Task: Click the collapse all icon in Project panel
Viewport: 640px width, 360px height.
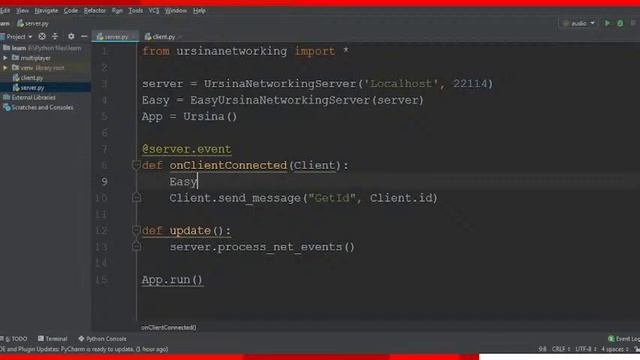Action: coord(55,36)
